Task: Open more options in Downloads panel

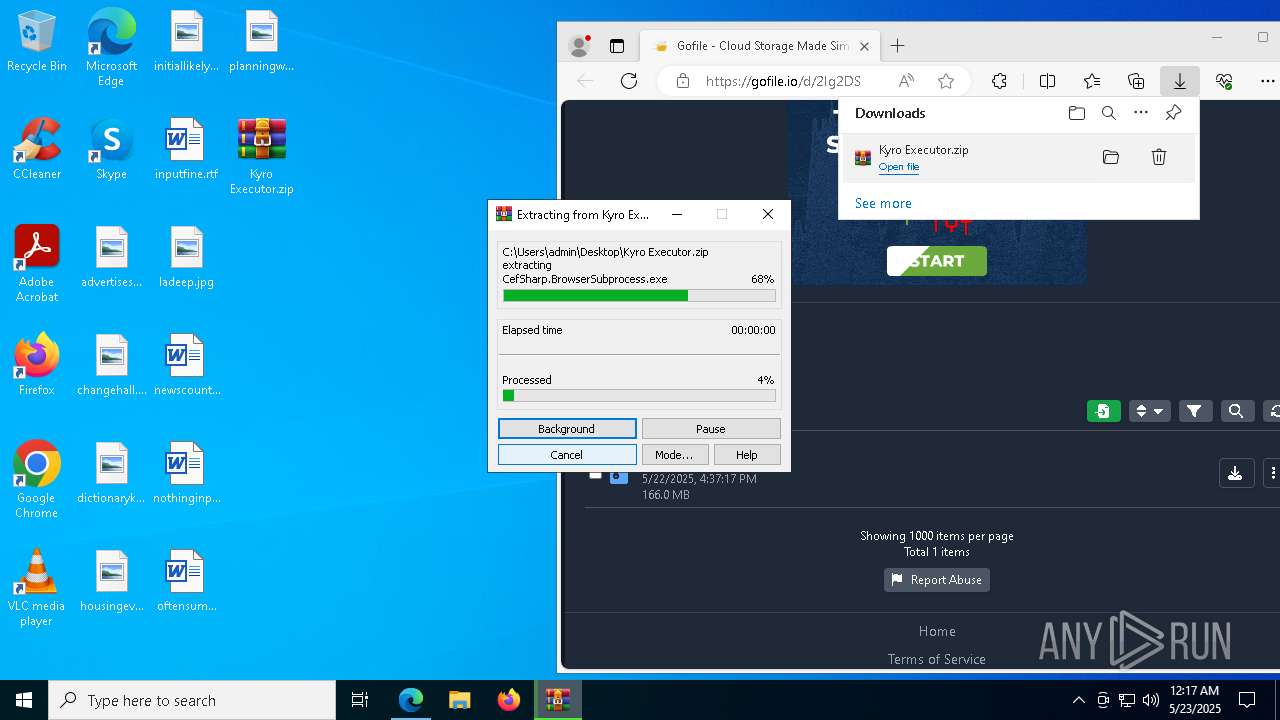Action: [1141, 113]
